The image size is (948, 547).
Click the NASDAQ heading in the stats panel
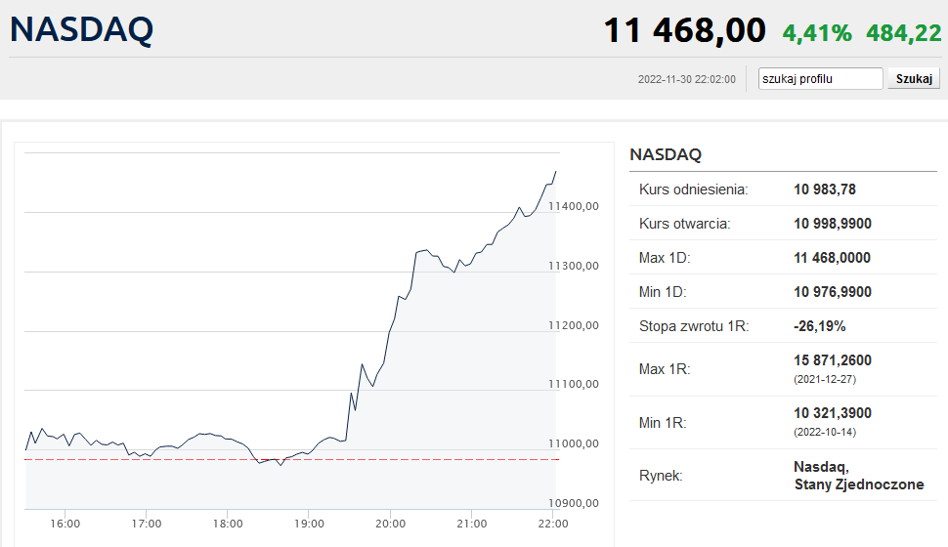[x=666, y=154]
